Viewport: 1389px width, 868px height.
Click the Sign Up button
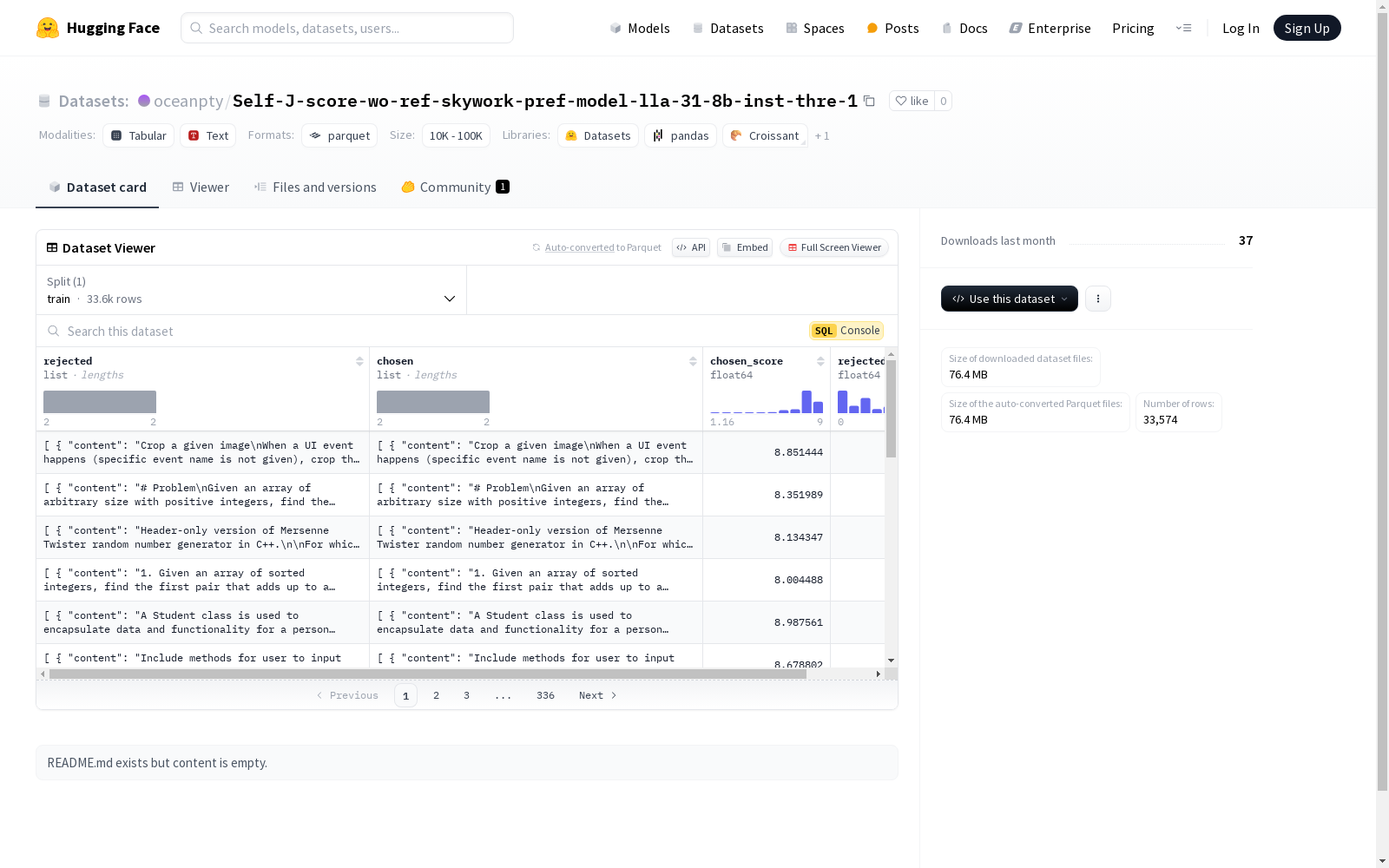(1307, 28)
